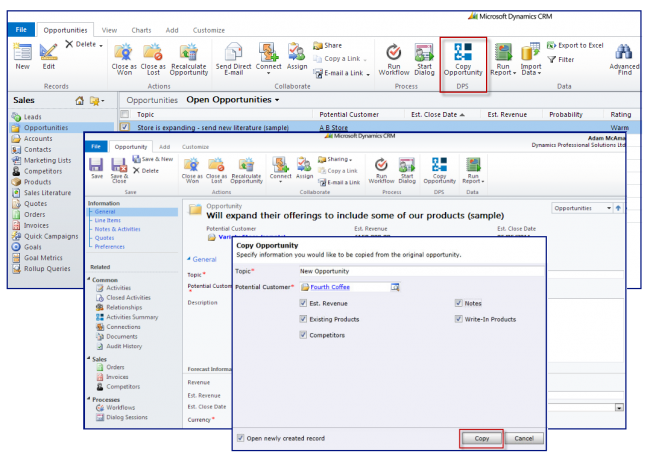Click Assign icon in main window ribbon

[x=297, y=56]
